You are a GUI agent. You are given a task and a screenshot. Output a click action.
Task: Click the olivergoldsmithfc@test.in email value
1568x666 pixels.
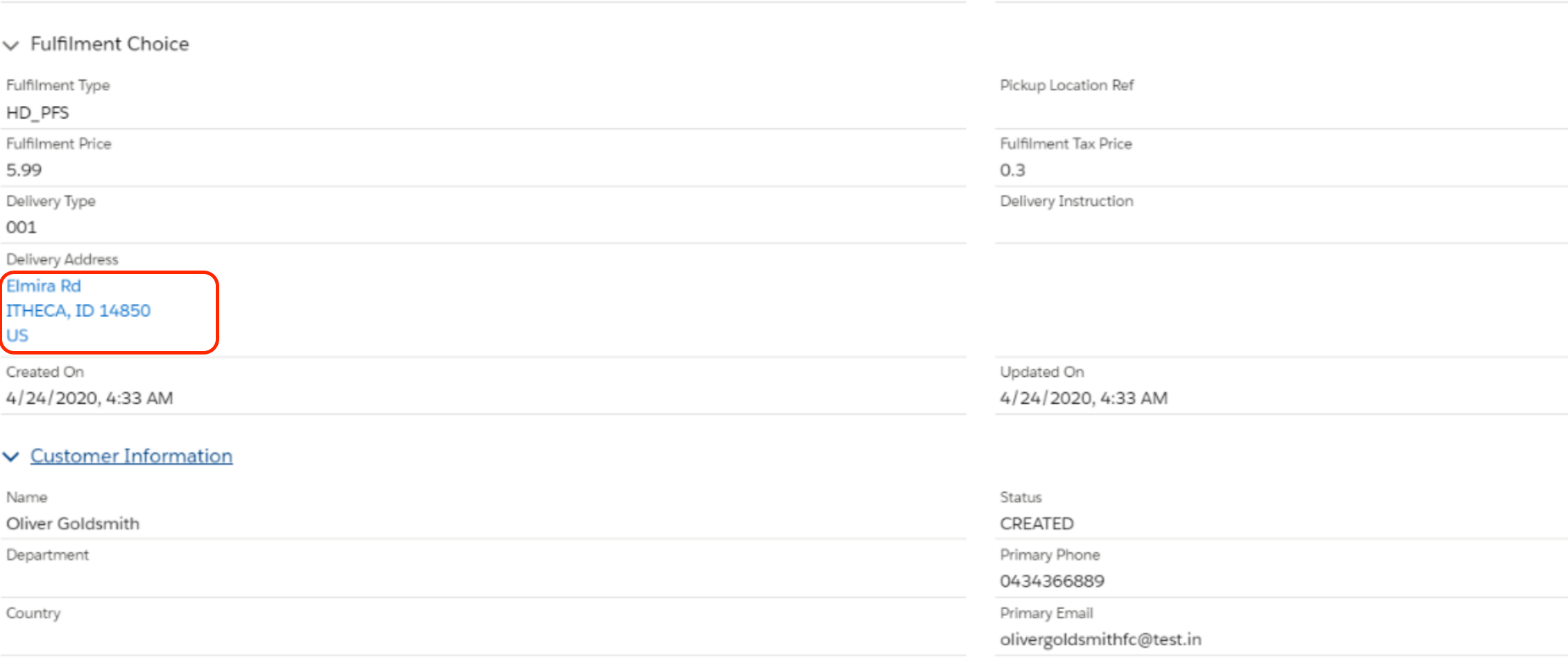pyautogui.click(x=1100, y=640)
